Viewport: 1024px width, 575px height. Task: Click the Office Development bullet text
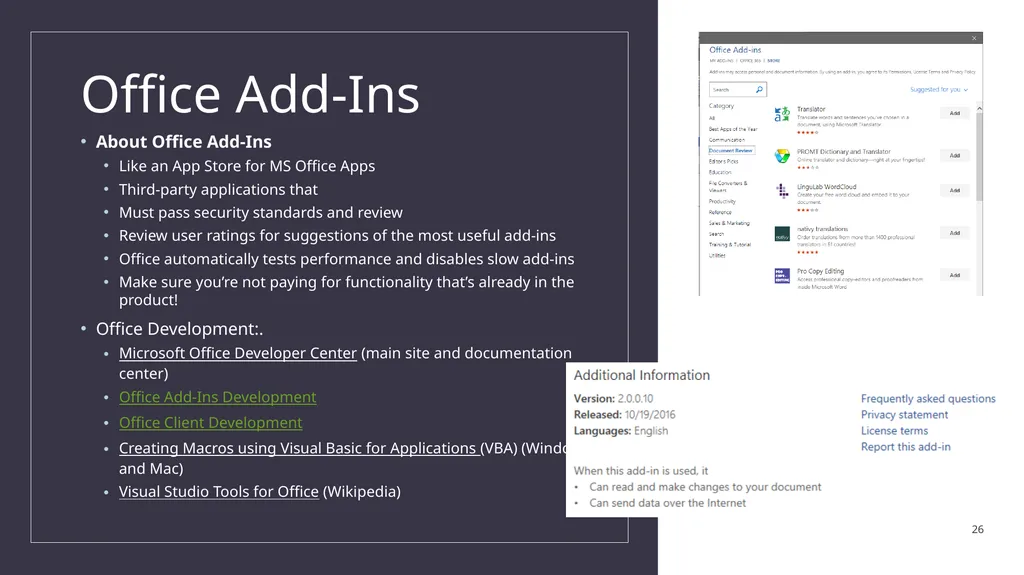click(180, 329)
